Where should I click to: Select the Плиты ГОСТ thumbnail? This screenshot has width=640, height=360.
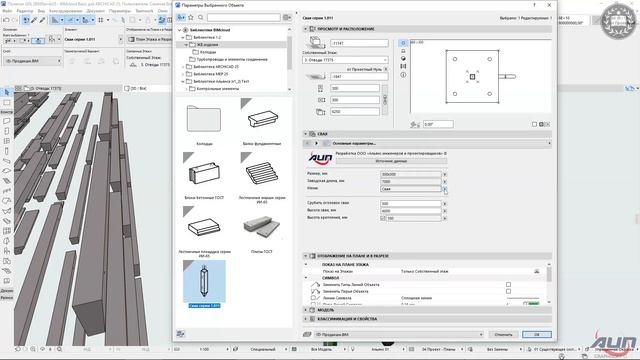(262, 227)
